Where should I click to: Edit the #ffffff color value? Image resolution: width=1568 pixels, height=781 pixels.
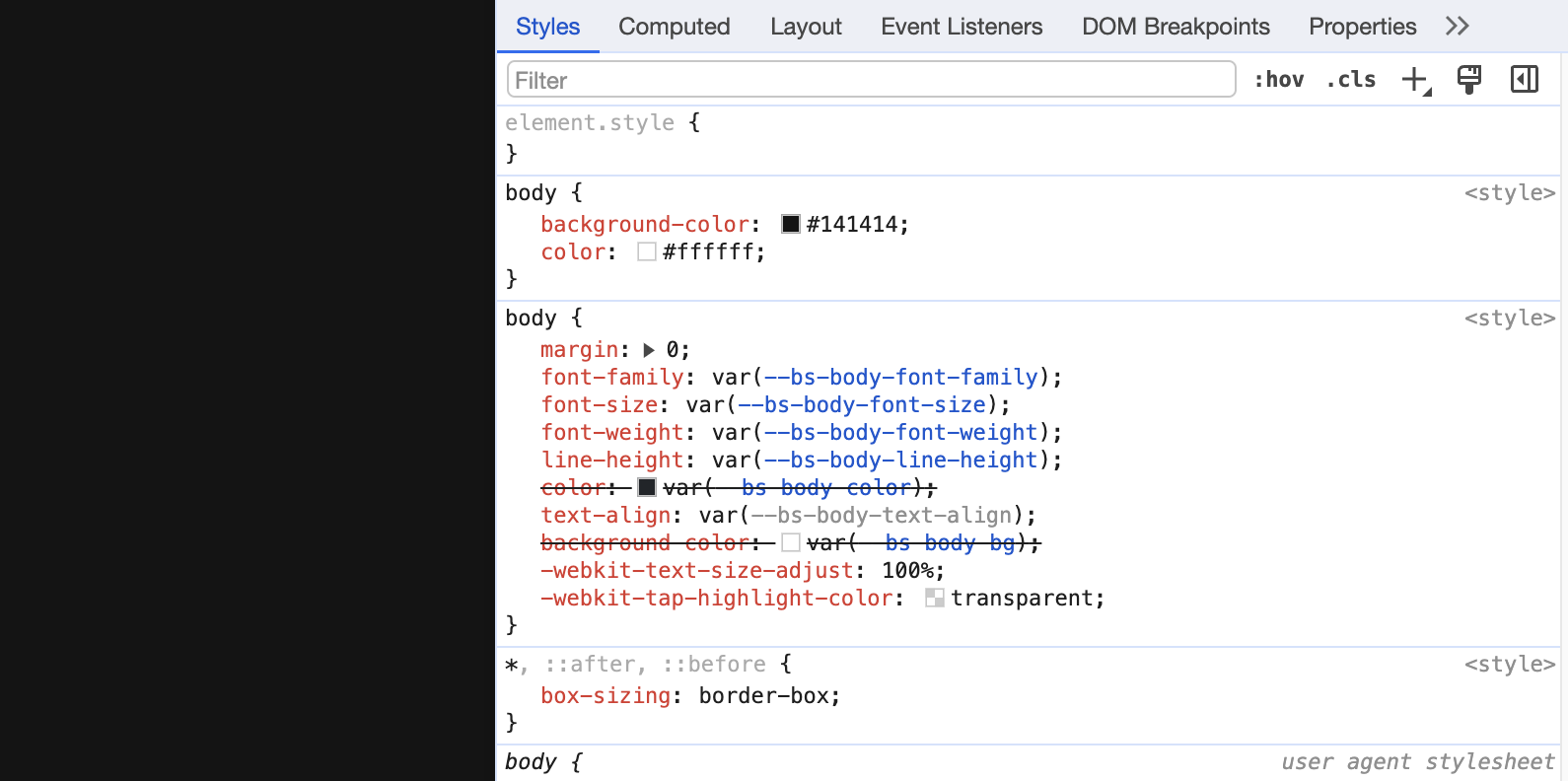tap(708, 252)
